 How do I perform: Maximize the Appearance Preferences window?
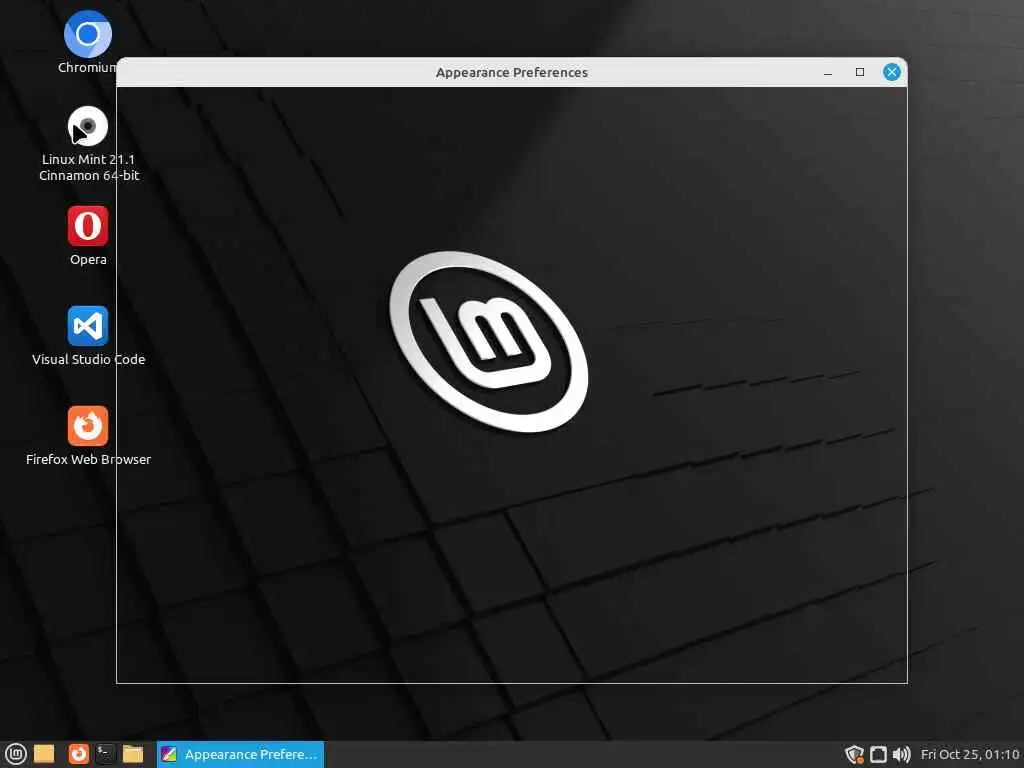point(860,72)
